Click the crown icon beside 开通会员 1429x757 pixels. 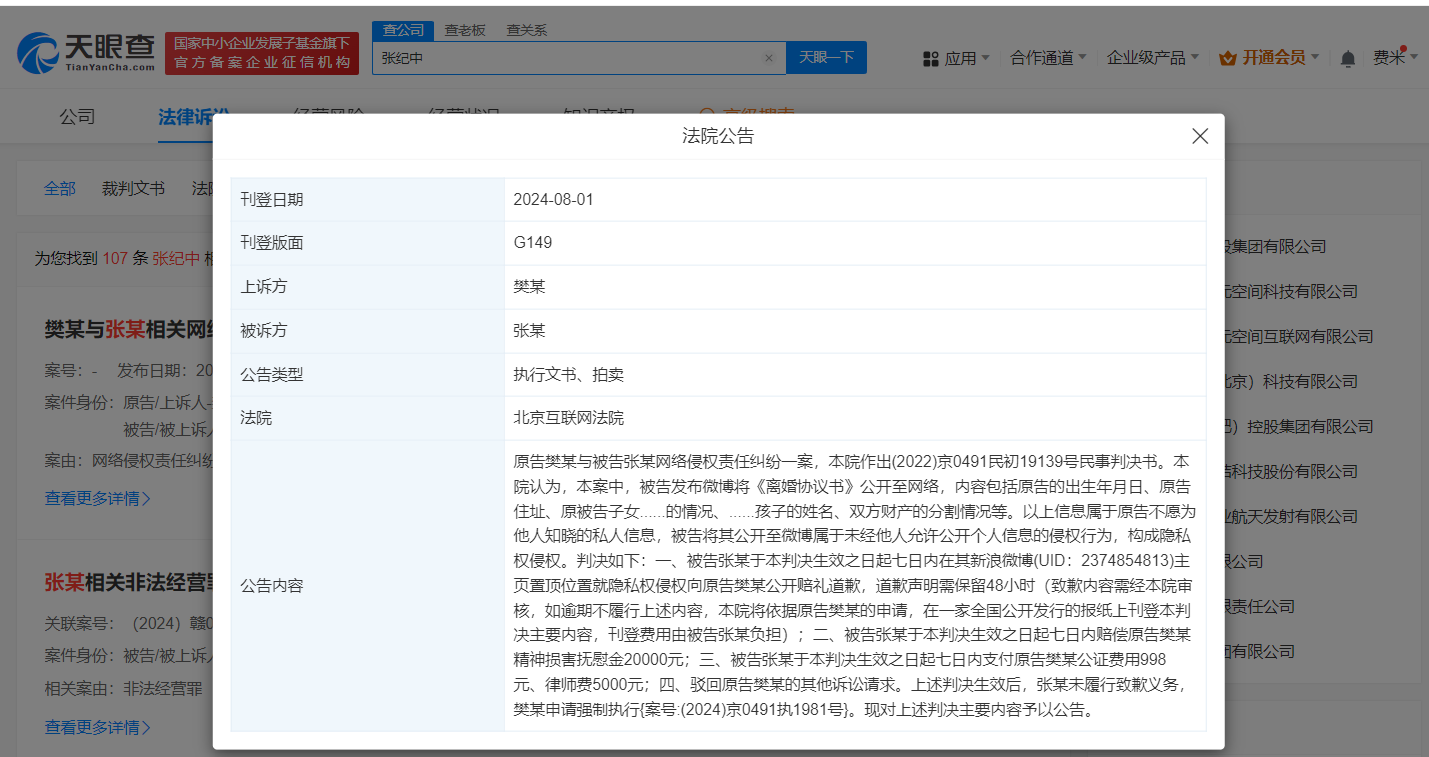point(1226,58)
